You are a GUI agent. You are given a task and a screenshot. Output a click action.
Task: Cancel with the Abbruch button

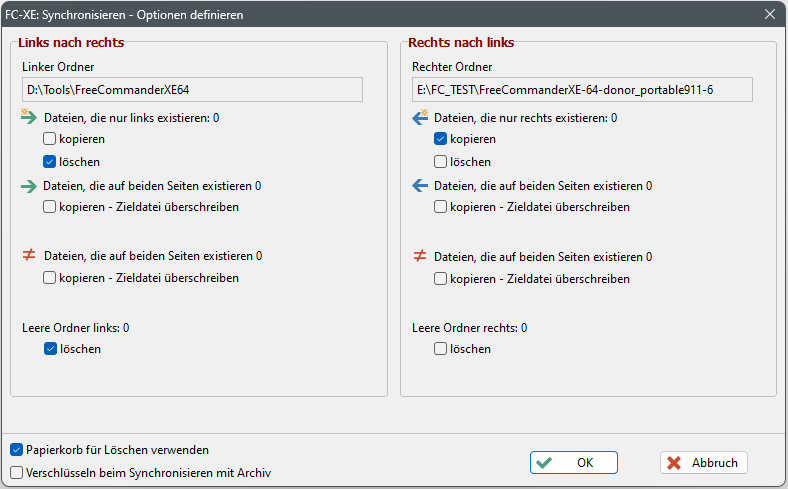(x=704, y=462)
